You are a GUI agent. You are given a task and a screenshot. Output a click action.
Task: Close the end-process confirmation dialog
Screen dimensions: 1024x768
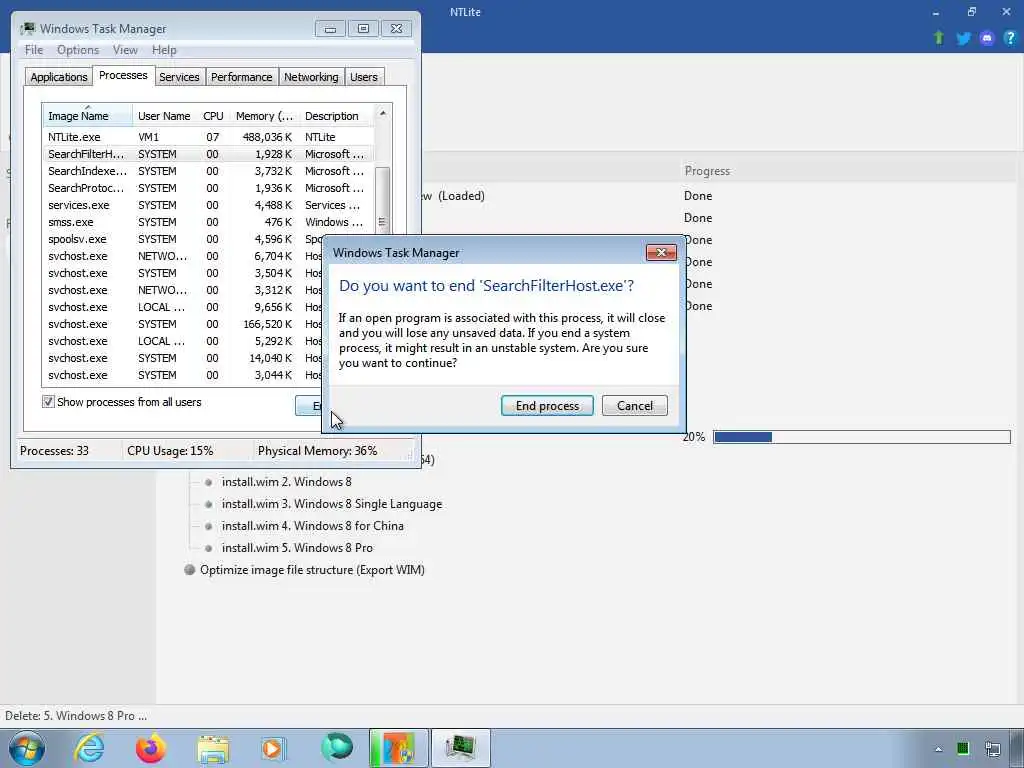pyautogui.click(x=661, y=253)
